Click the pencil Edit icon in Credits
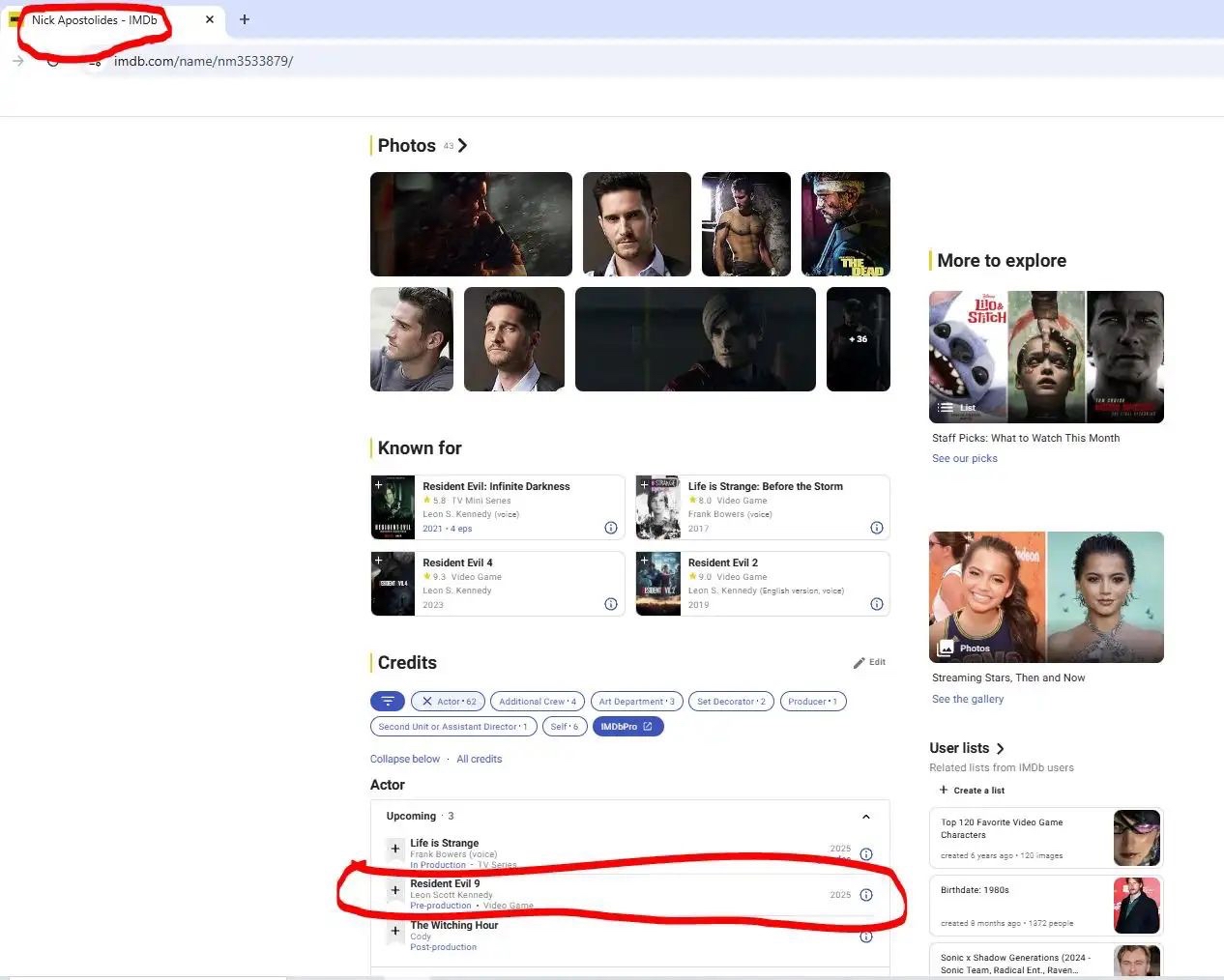The image size is (1224, 980). 860,663
